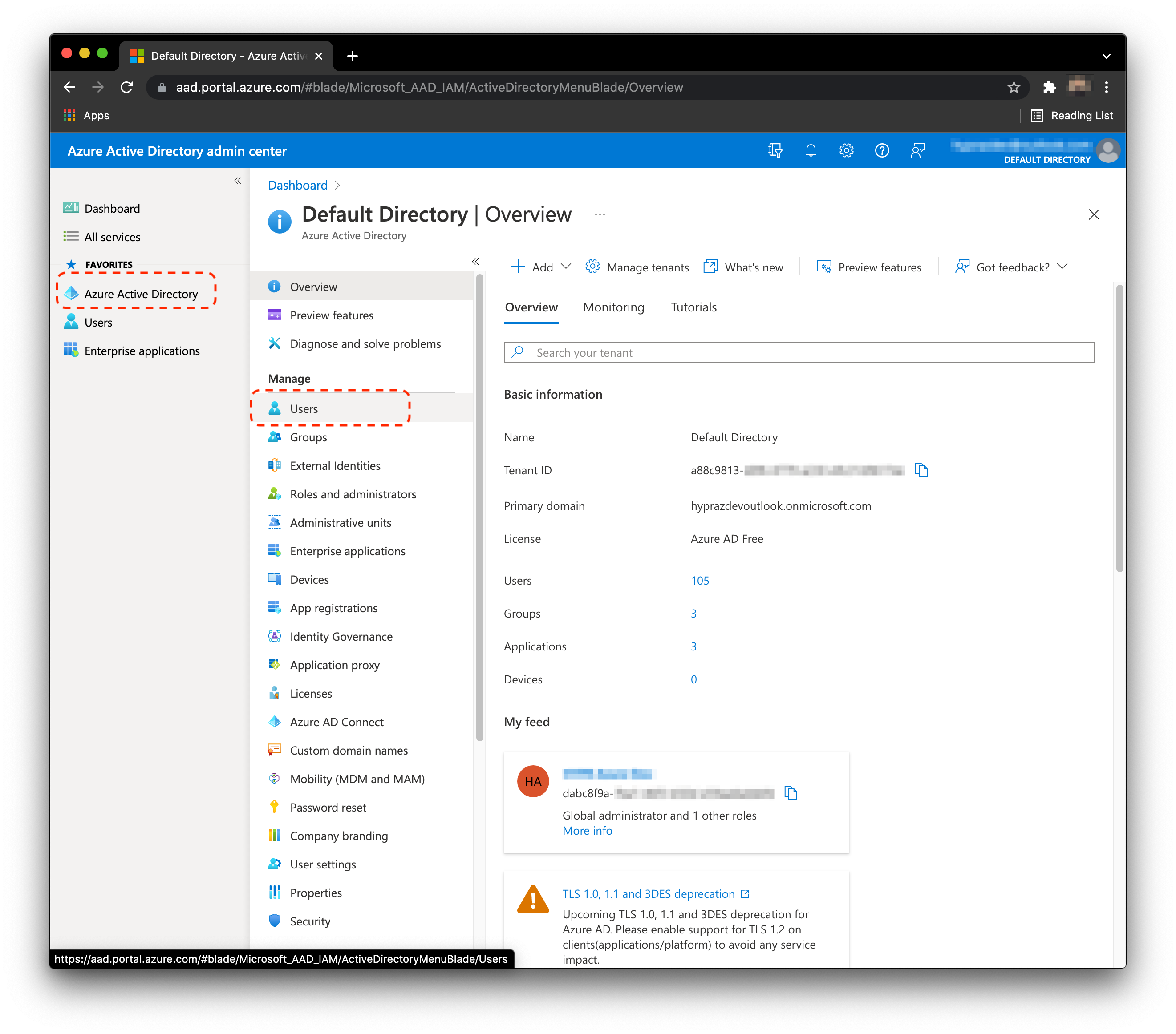The height and width of the screenshot is (1034, 1176).
Task: Click the feedback icon in the header
Action: tap(917, 151)
